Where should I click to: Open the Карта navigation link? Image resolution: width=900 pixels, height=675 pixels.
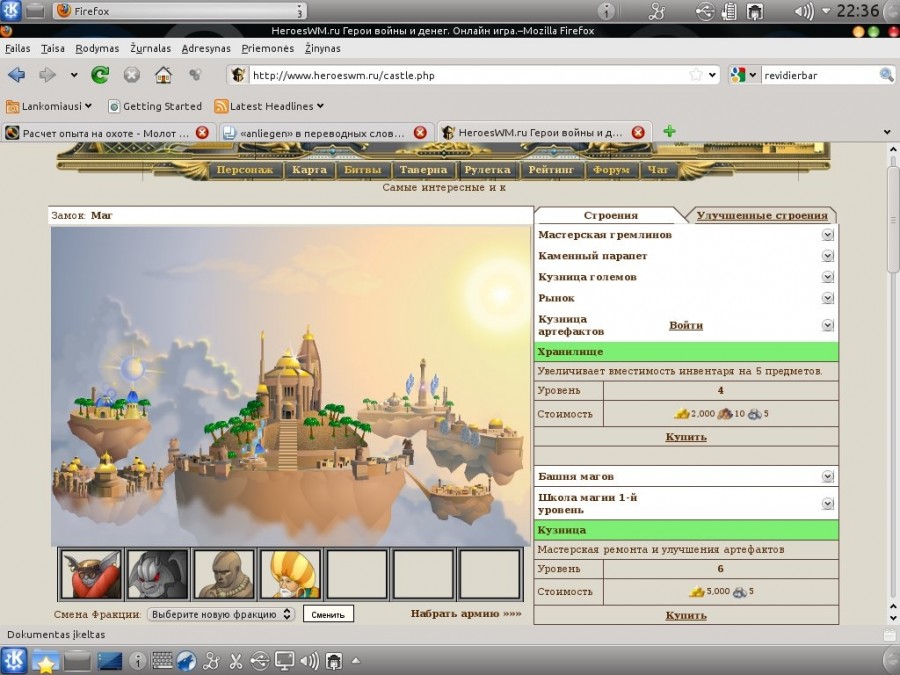coord(309,170)
